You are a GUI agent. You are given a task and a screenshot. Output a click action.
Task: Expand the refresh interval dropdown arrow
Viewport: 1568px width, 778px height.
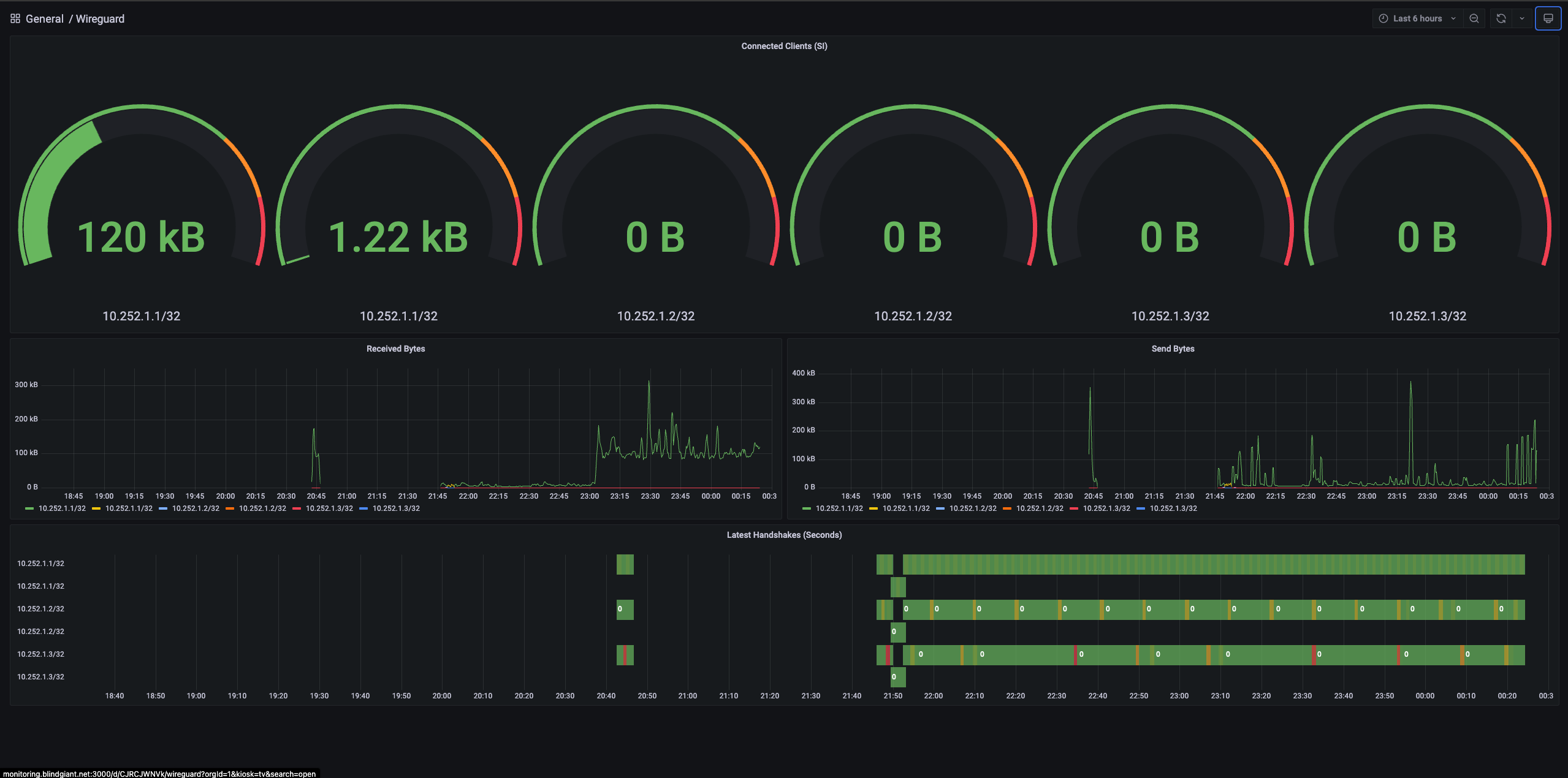click(1522, 19)
